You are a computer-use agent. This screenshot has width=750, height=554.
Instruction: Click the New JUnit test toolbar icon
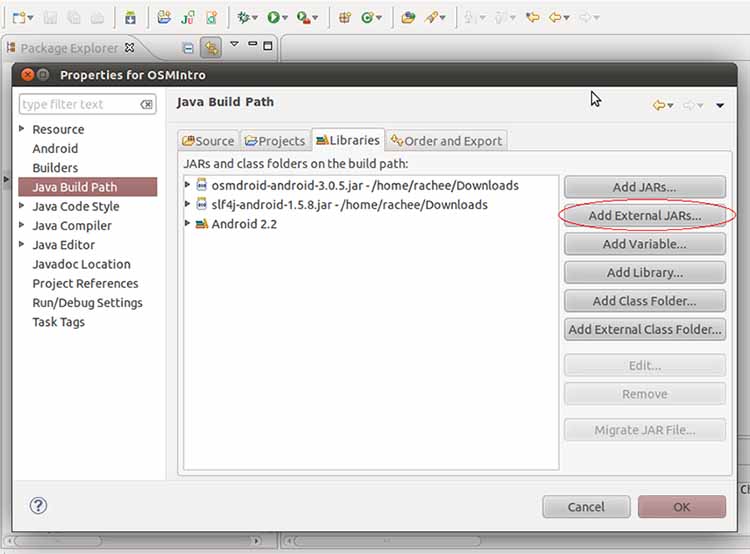(x=188, y=18)
